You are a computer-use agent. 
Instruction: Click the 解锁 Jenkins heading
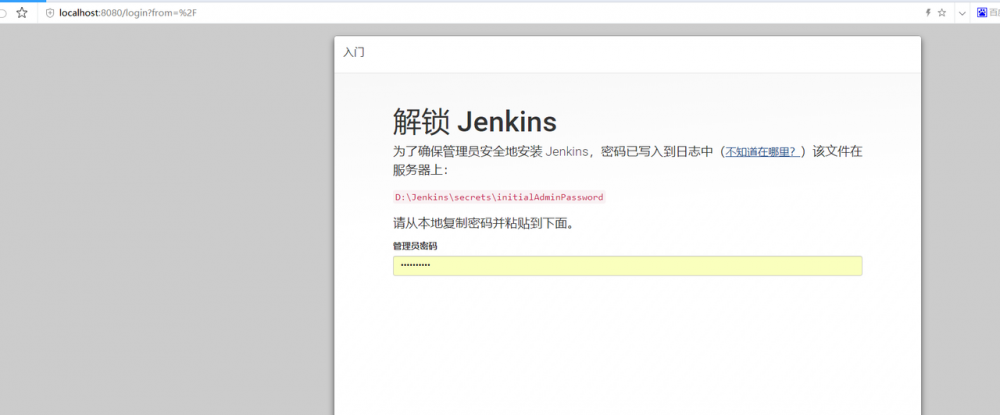pos(474,121)
